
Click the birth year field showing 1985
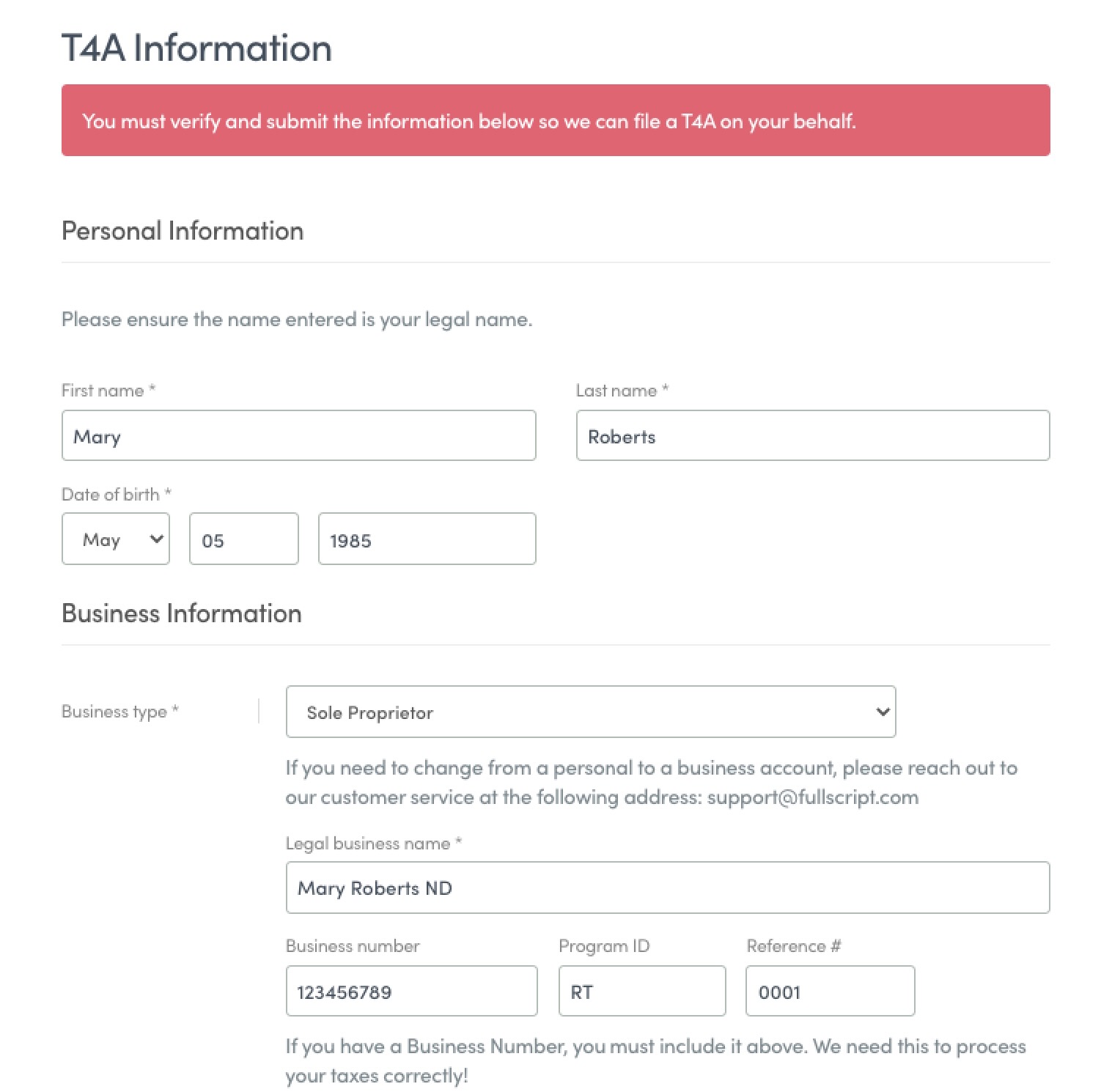(427, 539)
